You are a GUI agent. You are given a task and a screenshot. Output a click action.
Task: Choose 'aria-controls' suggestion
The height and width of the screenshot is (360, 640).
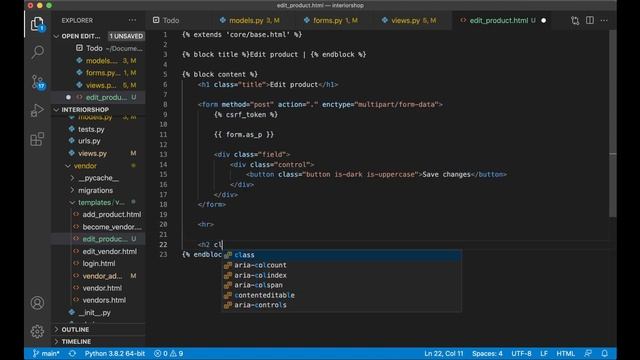click(x=342, y=305)
